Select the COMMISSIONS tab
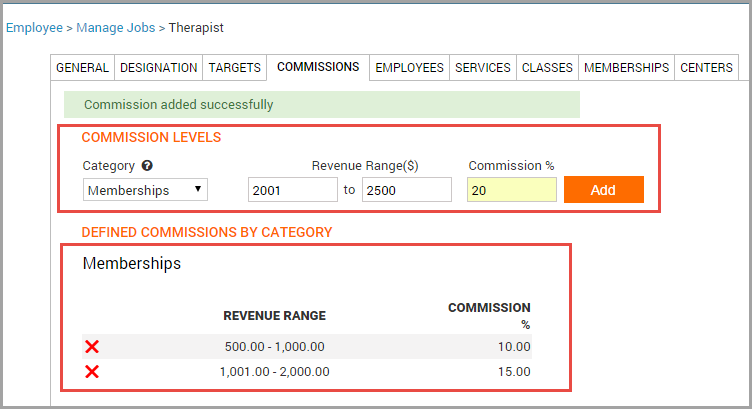This screenshot has width=752, height=409. [x=318, y=67]
